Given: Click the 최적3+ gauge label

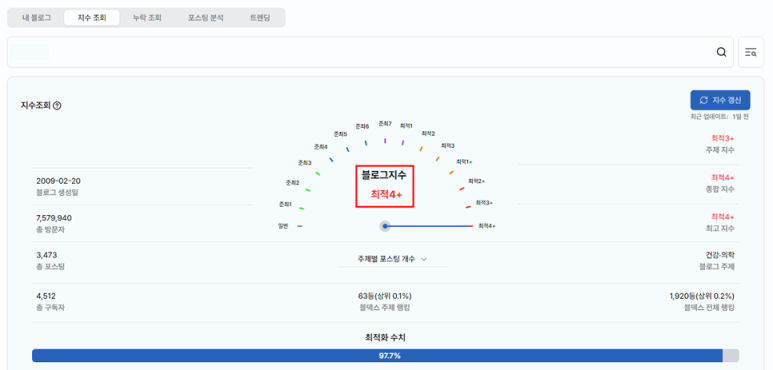Looking at the screenshot, I should (x=484, y=202).
